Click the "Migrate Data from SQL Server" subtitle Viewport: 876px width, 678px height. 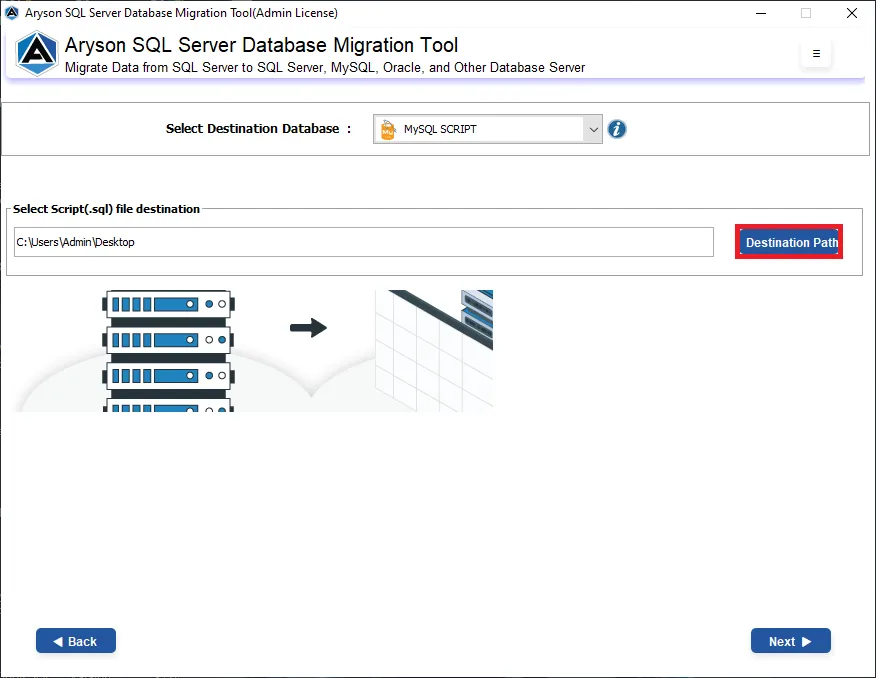[325, 68]
